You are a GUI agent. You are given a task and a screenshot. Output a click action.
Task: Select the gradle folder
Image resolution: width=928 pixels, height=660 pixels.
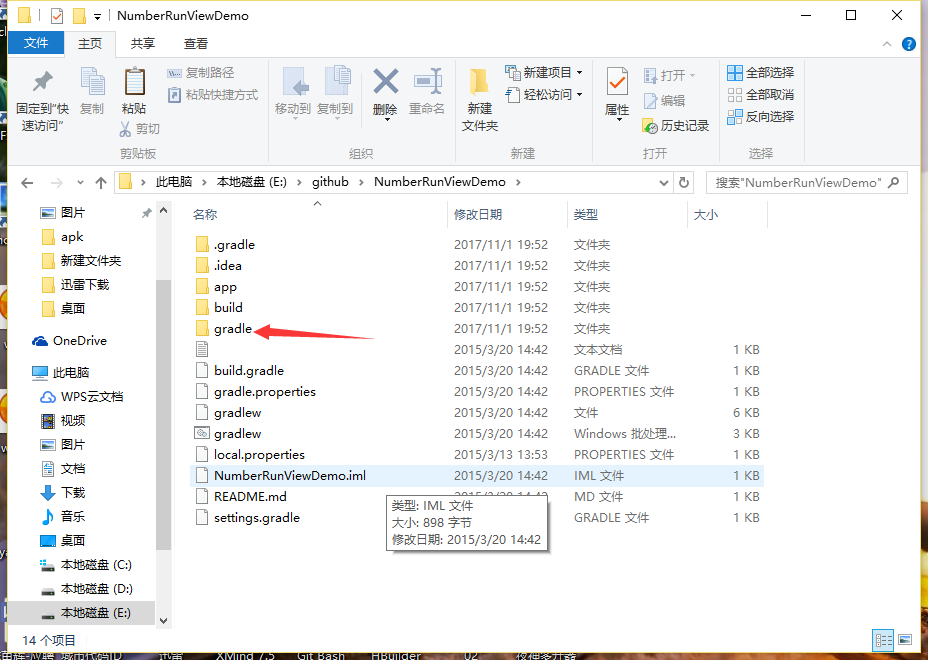pos(233,329)
